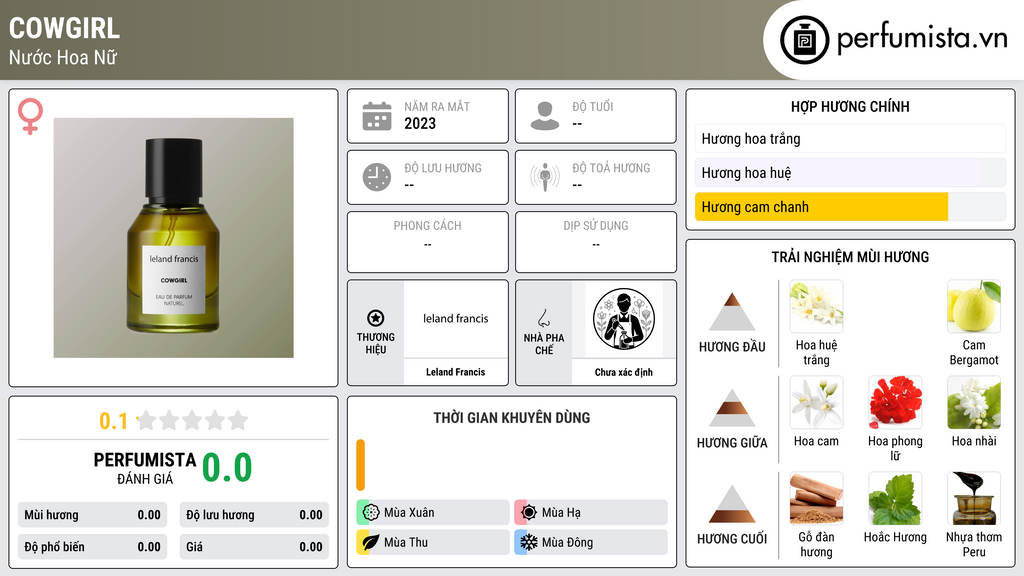Viewport: 1024px width, 576px height.
Task: Click the Hoa huệ trắng note image
Action: (816, 307)
